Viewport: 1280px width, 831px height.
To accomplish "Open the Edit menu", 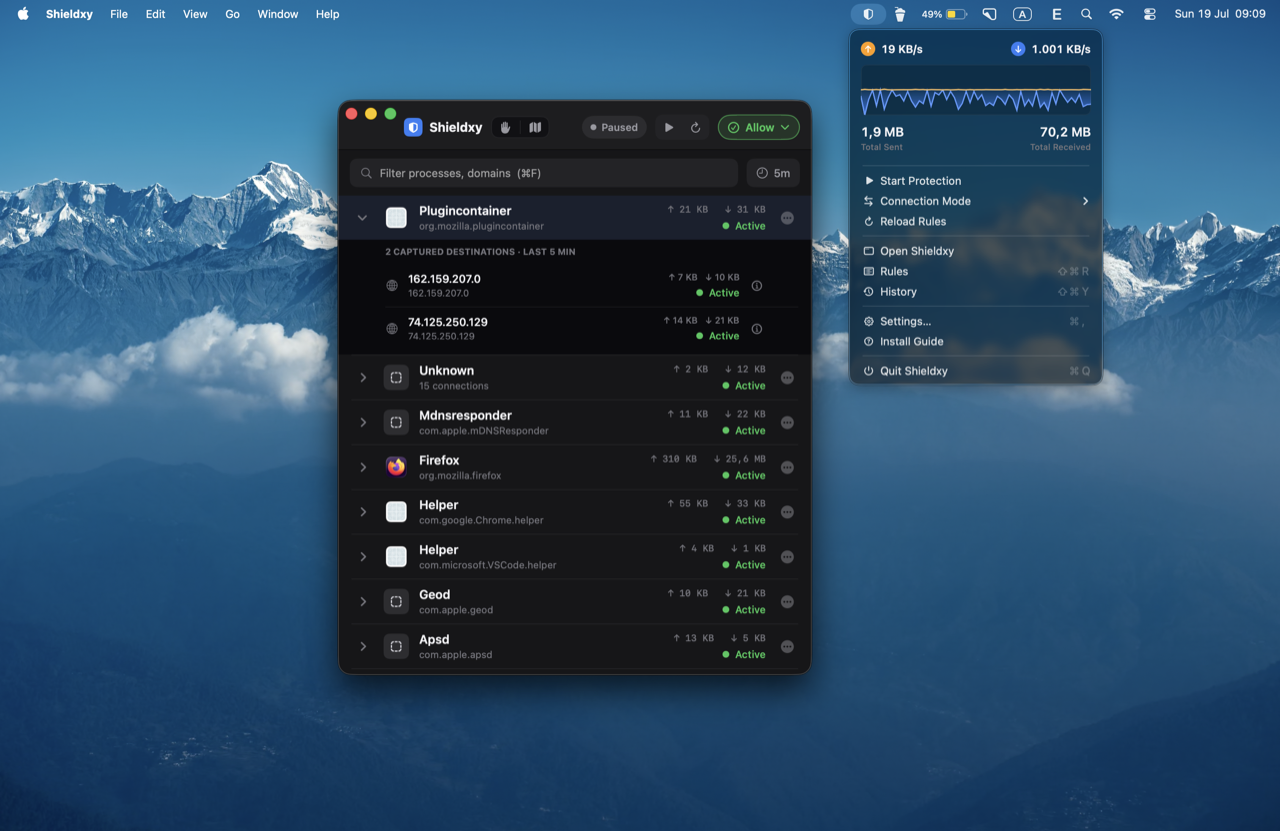I will (155, 14).
